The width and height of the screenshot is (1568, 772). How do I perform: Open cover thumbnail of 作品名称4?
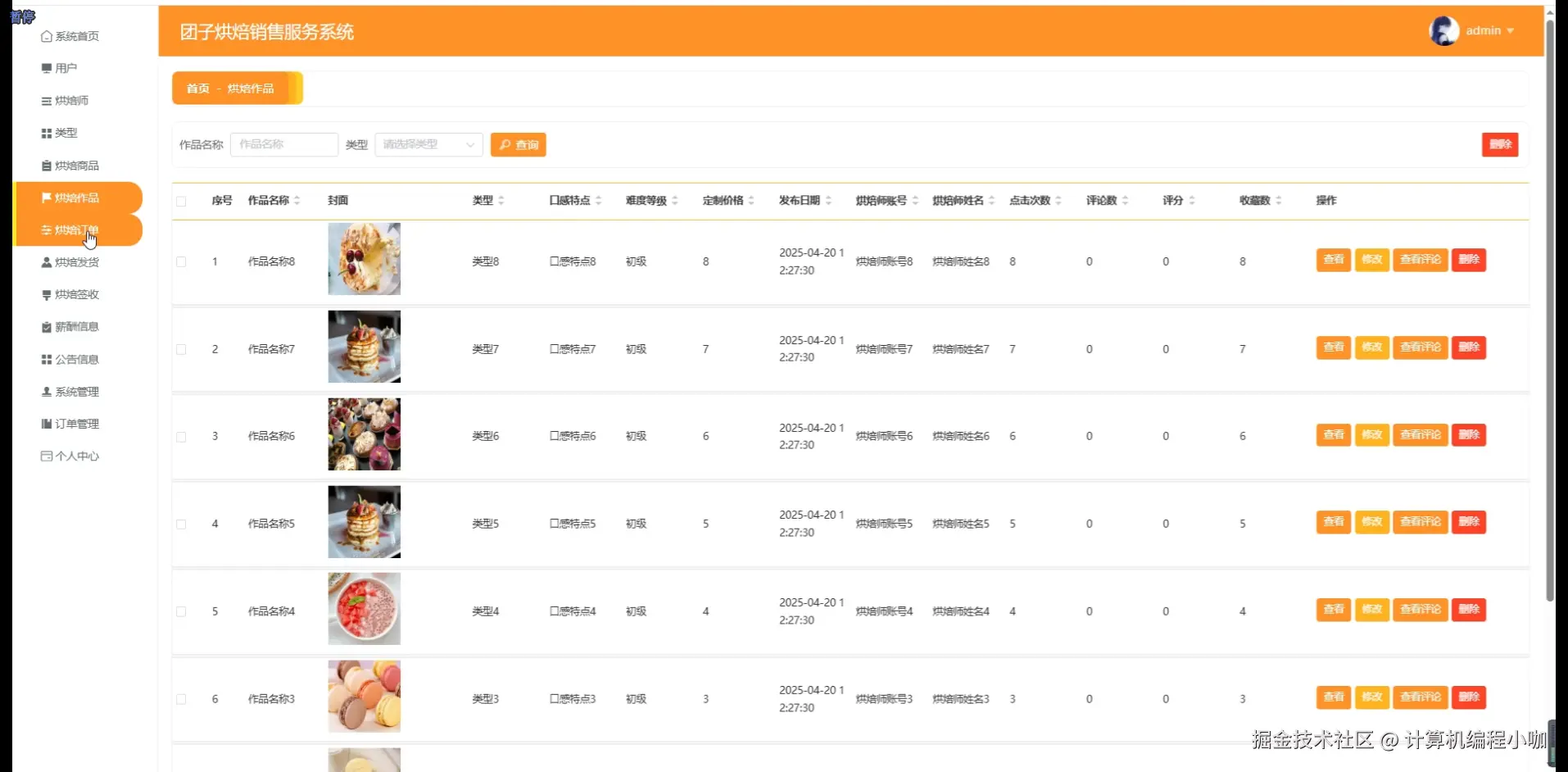point(365,609)
